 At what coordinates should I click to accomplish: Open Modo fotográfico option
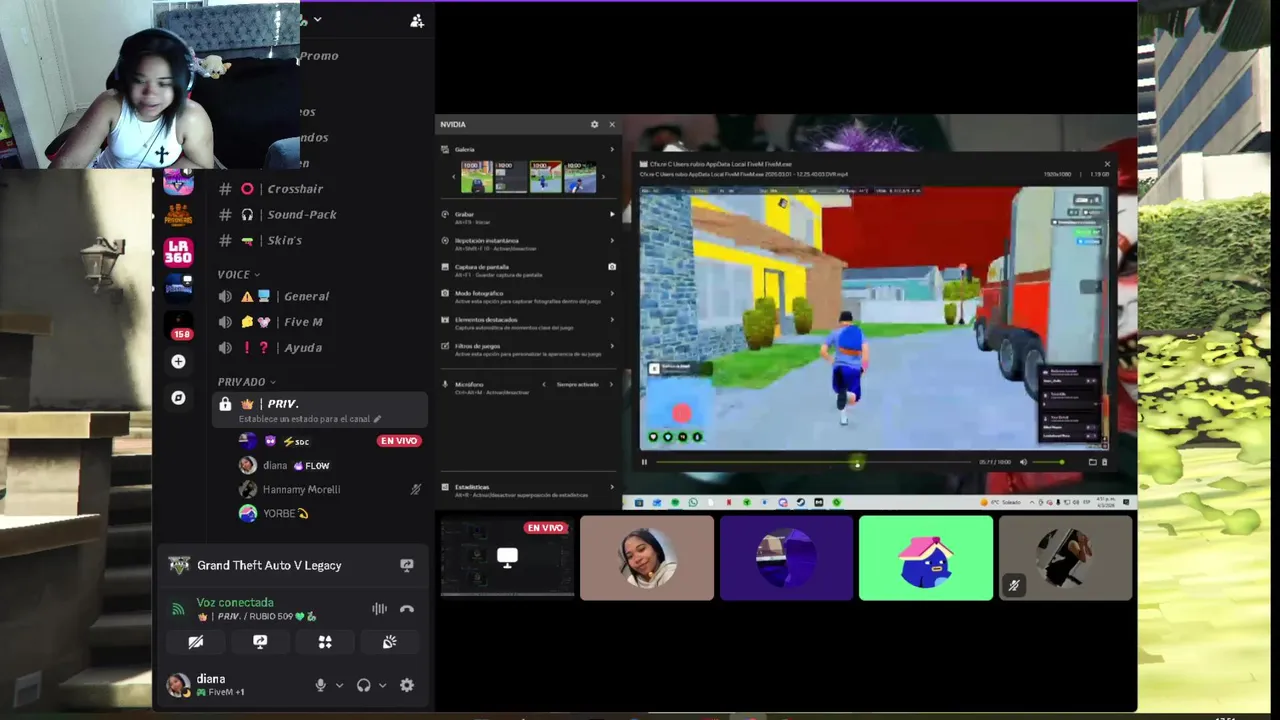tap(528, 296)
